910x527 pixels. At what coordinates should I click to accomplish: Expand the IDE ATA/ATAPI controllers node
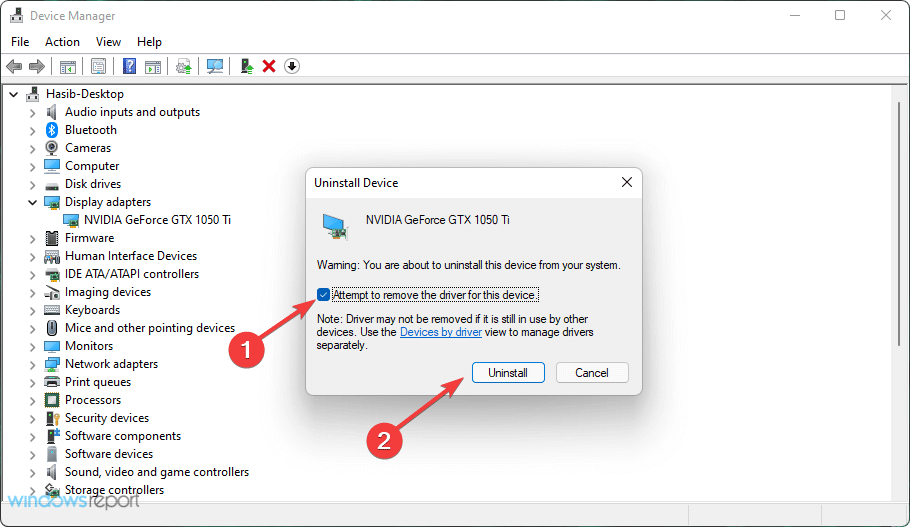pos(32,275)
